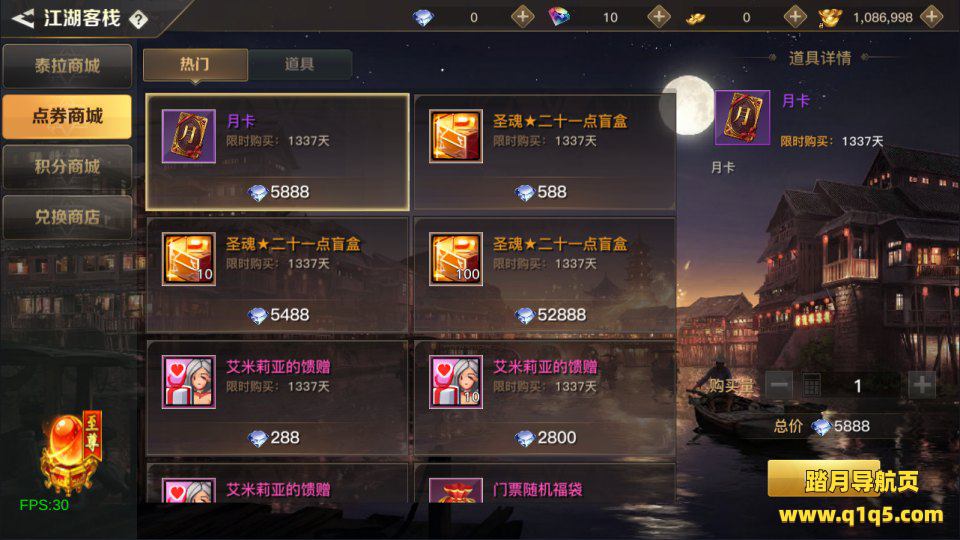Screen dimensions: 960x540
Task: Go to the 兑换商店 section
Action: pos(67,217)
